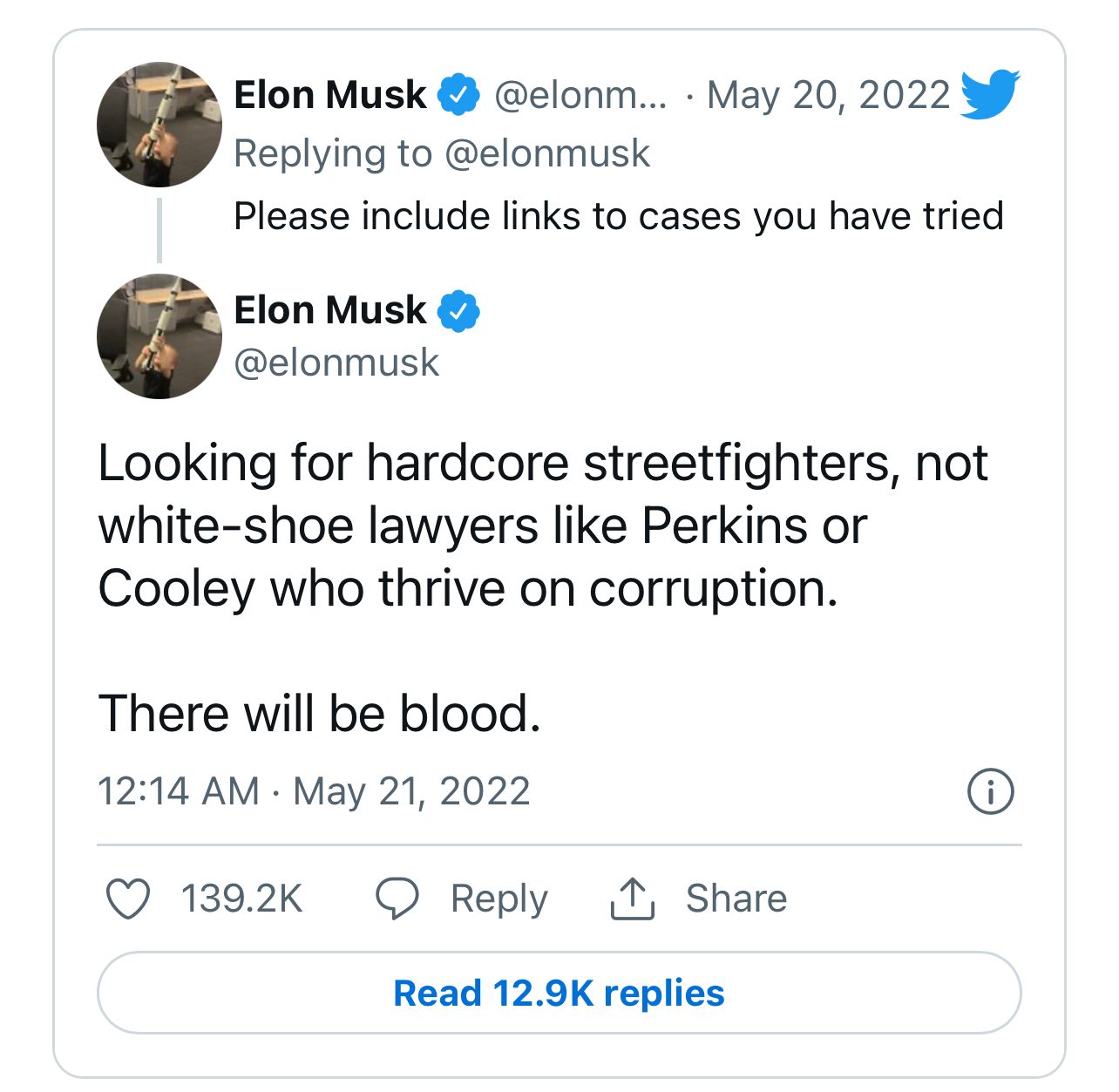The width and height of the screenshot is (1119, 1092).
Task: Click the "Please include links" tweet text
Action: (x=618, y=216)
